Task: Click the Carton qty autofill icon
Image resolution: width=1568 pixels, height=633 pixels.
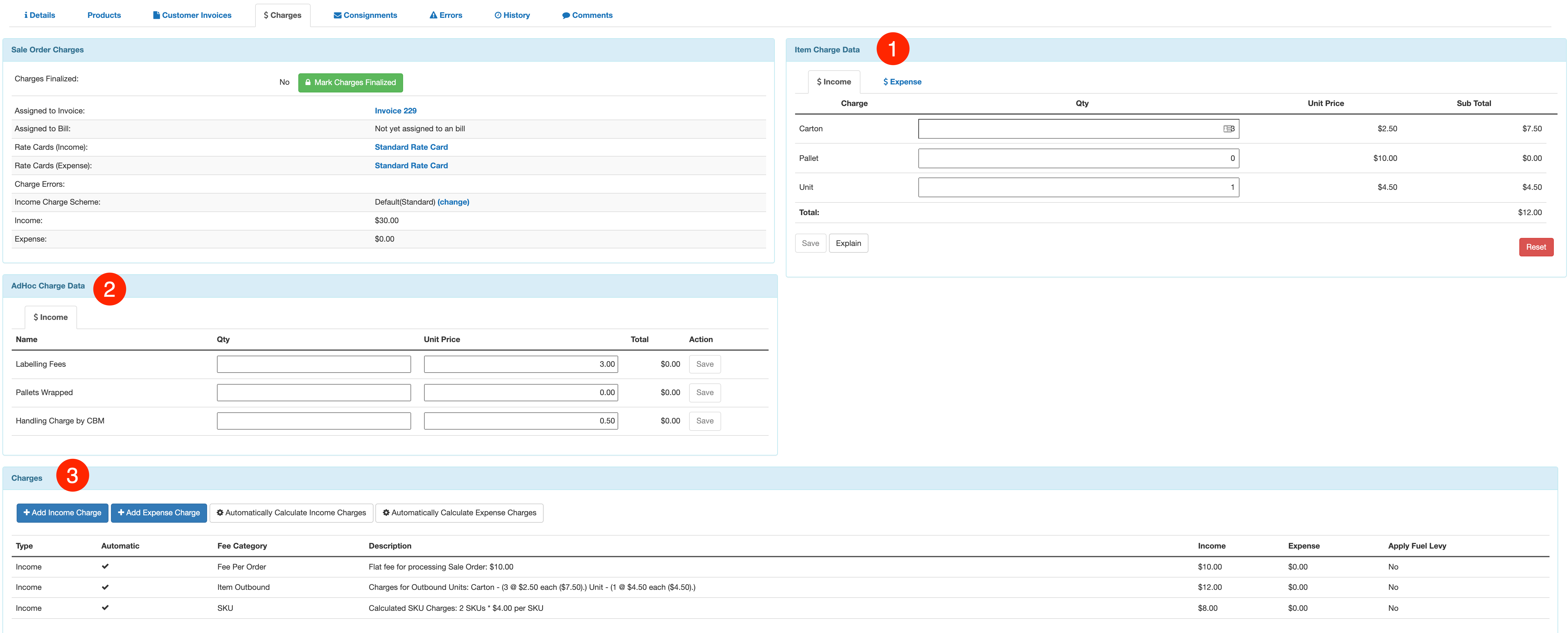Action: pyautogui.click(x=1228, y=129)
